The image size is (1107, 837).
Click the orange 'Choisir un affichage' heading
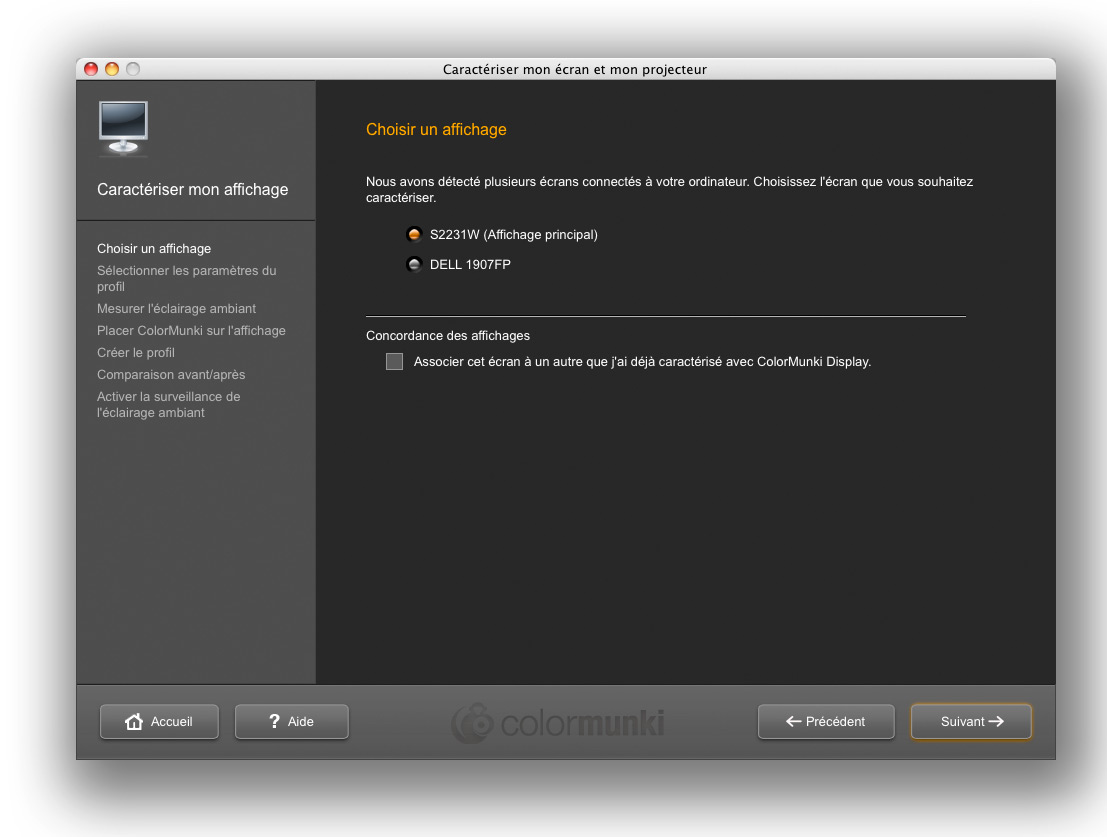pyautogui.click(x=436, y=129)
